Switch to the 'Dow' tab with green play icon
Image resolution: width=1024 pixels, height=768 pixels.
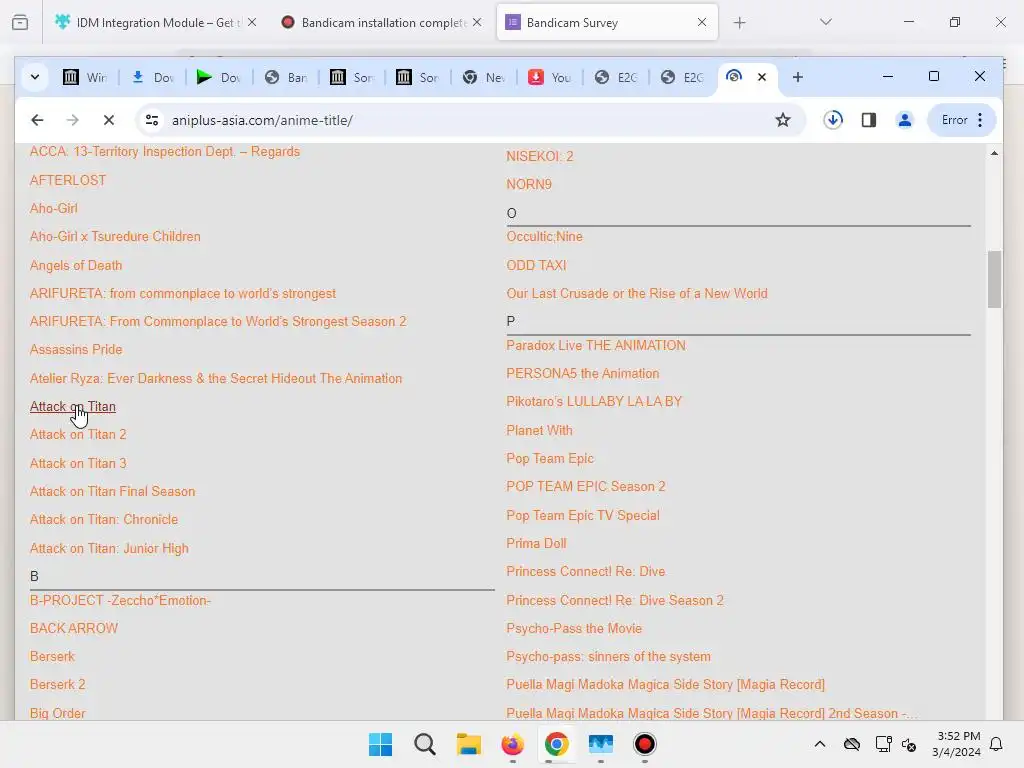click(x=219, y=77)
